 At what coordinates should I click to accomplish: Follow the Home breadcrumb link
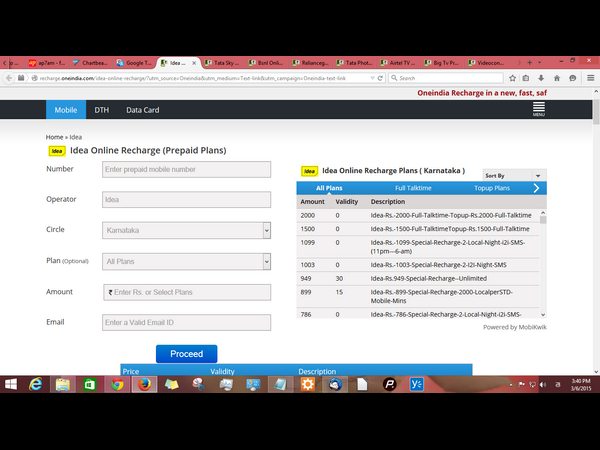[x=54, y=136]
